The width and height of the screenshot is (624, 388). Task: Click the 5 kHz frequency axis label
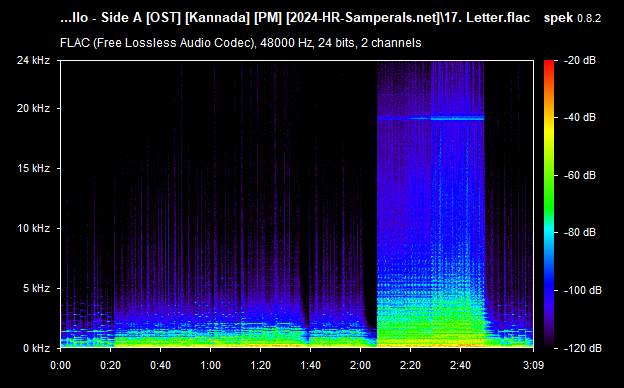(x=36, y=288)
